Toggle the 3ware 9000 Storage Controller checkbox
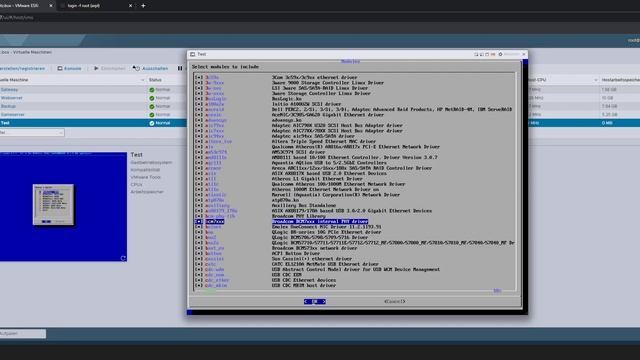This screenshot has height=360, width=640. [x=199, y=82]
